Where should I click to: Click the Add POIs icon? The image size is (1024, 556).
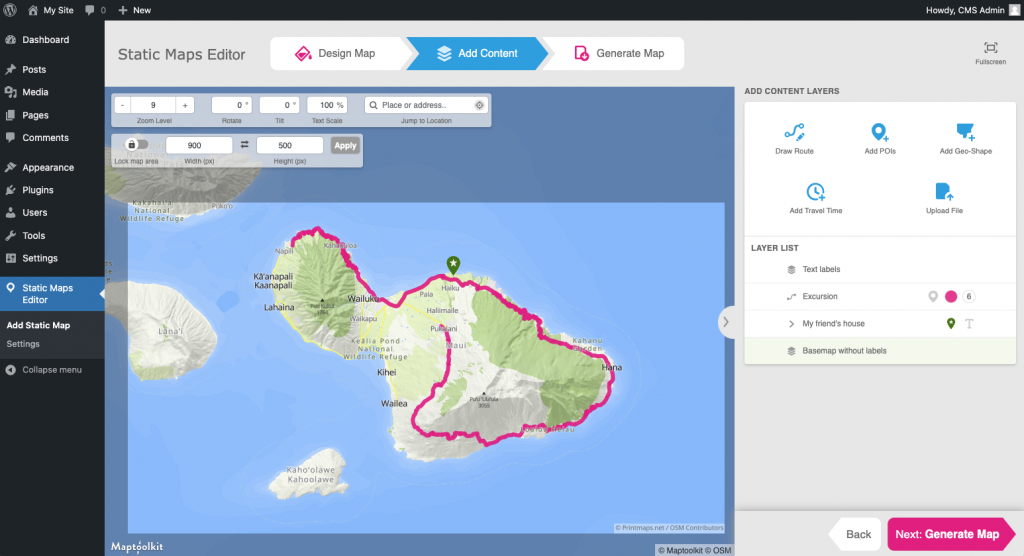coord(879,133)
